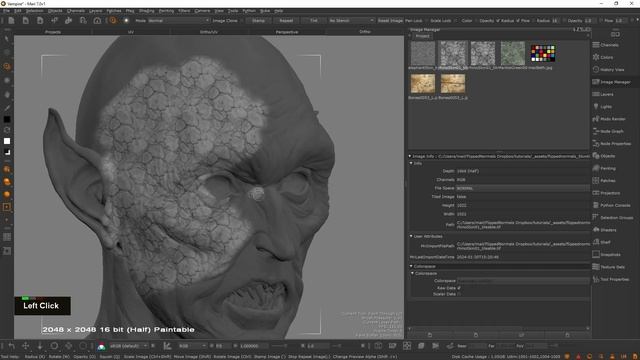This screenshot has height=360, width=640.
Task: Swap foreground and background colors icon
Action: (7, 130)
